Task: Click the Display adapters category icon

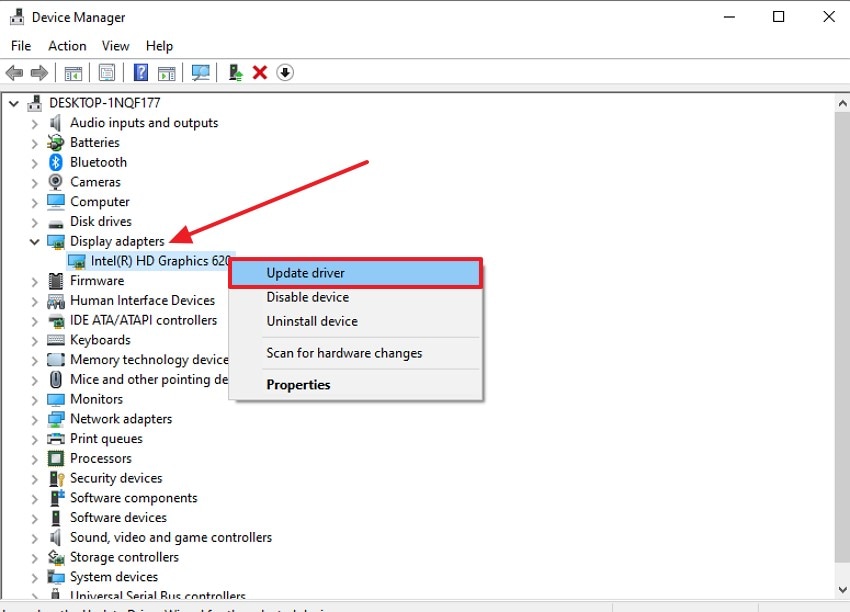Action: coord(56,242)
